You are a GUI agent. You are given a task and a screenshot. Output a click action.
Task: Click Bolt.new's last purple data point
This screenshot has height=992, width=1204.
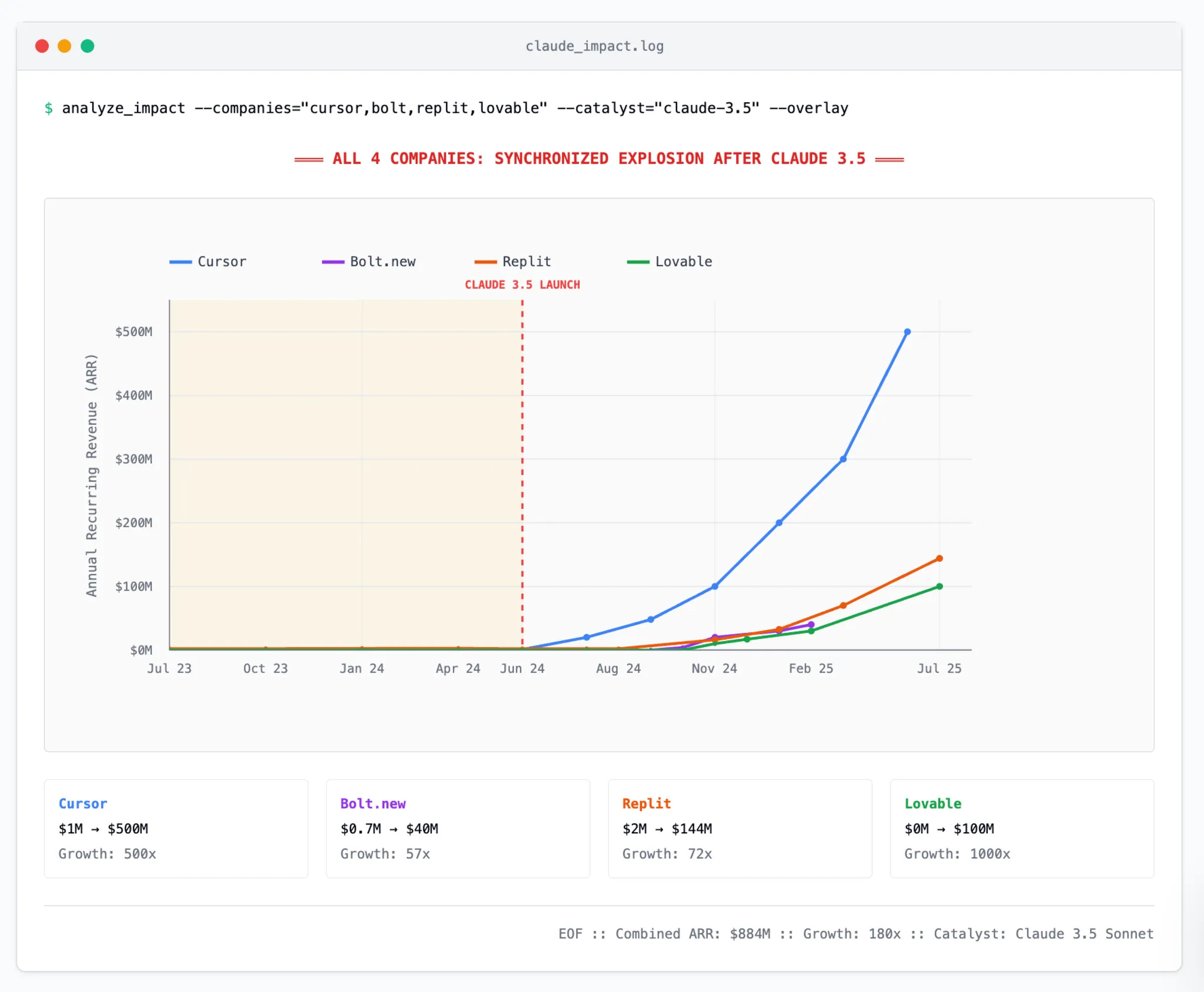pos(811,625)
